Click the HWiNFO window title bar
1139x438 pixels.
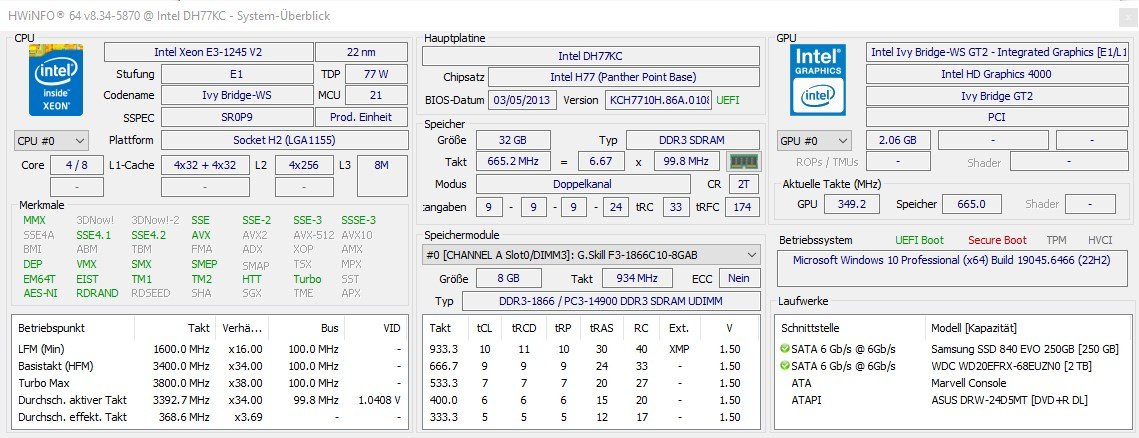click(570, 15)
